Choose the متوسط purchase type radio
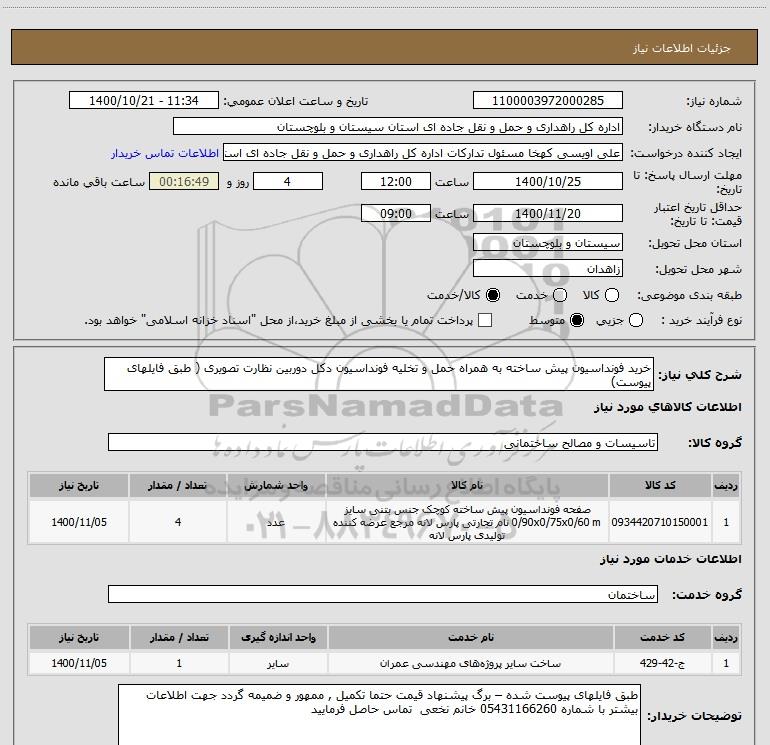This screenshot has height=745, width=770. coord(577,321)
